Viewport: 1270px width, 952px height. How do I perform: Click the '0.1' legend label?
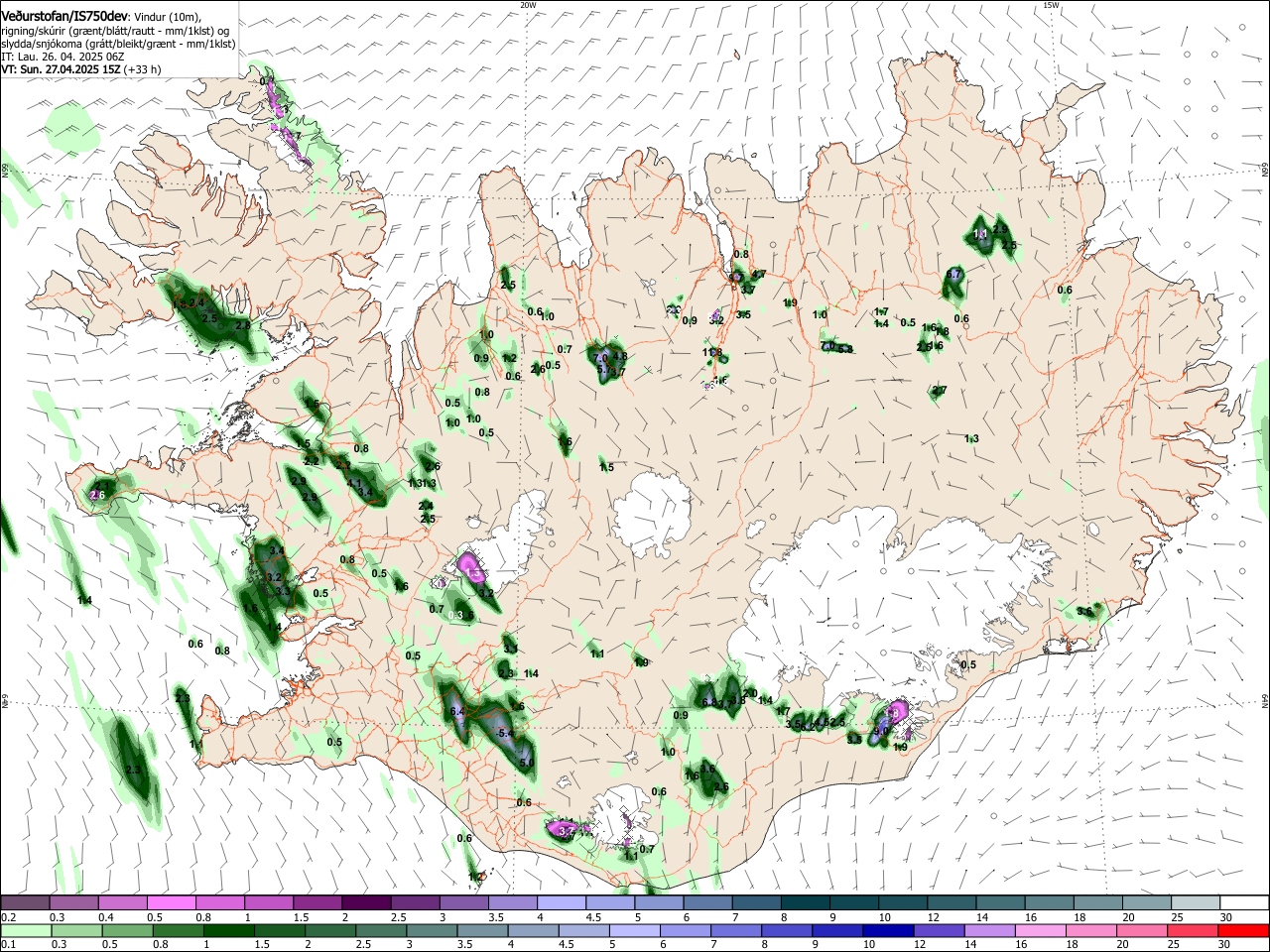[7, 944]
